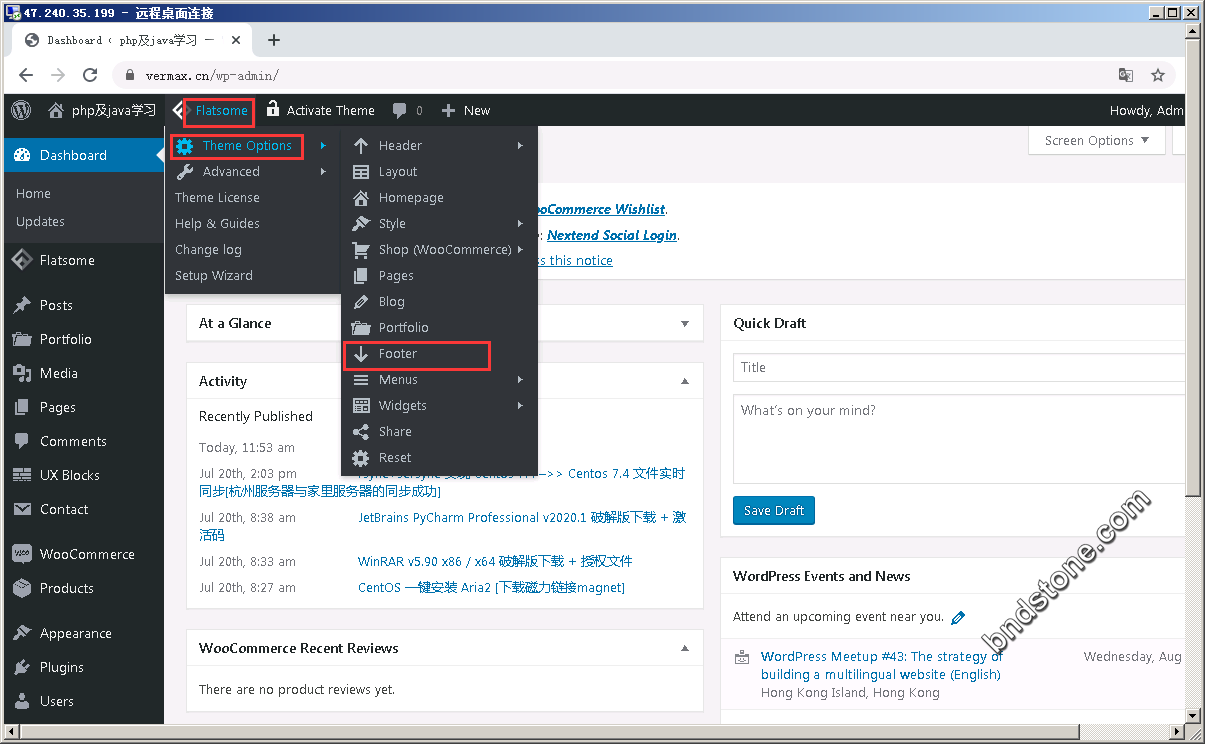Click the UX Blocks sidebar icon
The height and width of the screenshot is (744, 1205).
point(22,476)
